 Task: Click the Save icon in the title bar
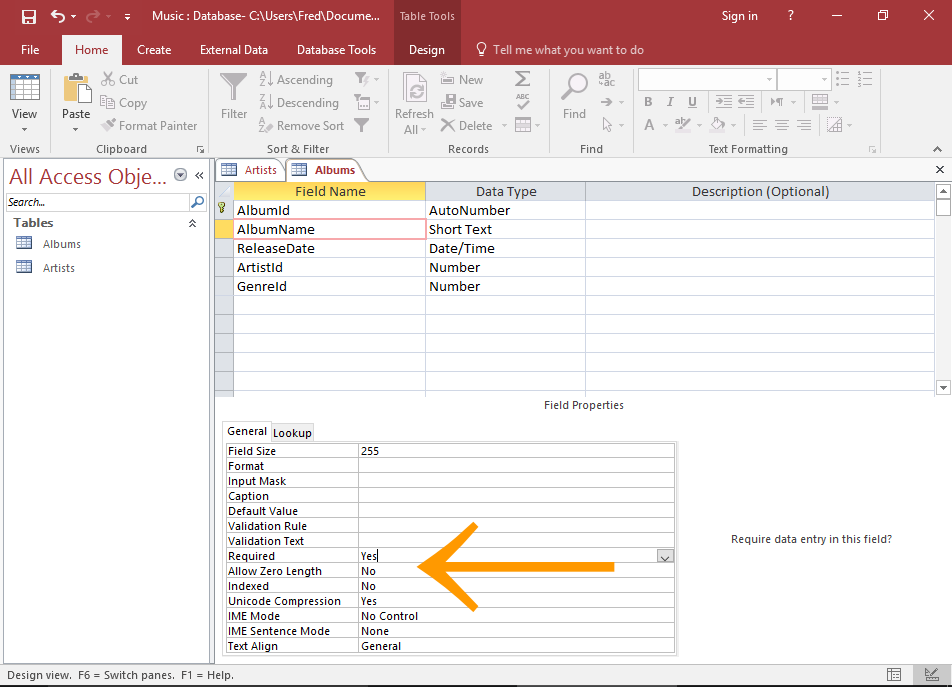[x=28, y=16]
